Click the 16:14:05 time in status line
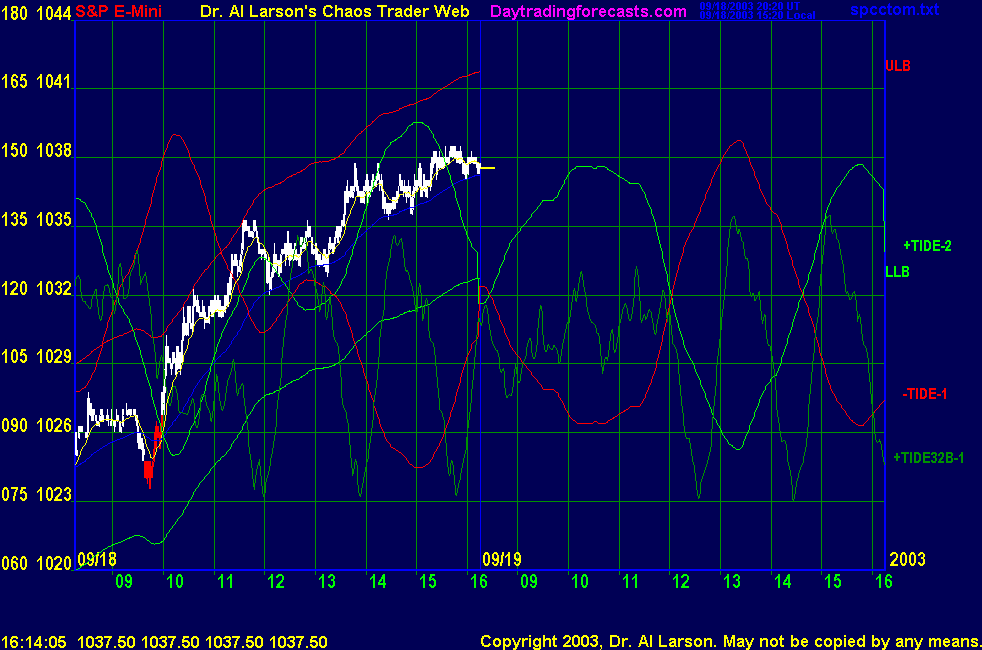The image size is (982, 650). 33,640
